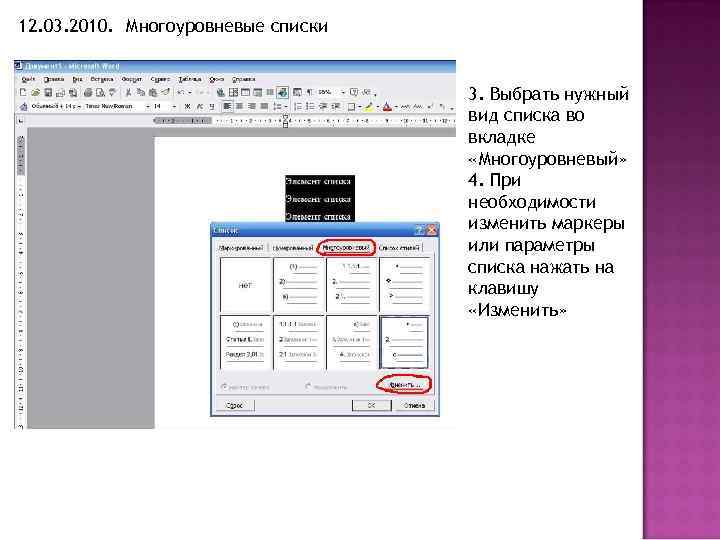This screenshot has height=540, width=720.
Task: Toggle Bold formatting (Ж) button
Action: coord(187,106)
